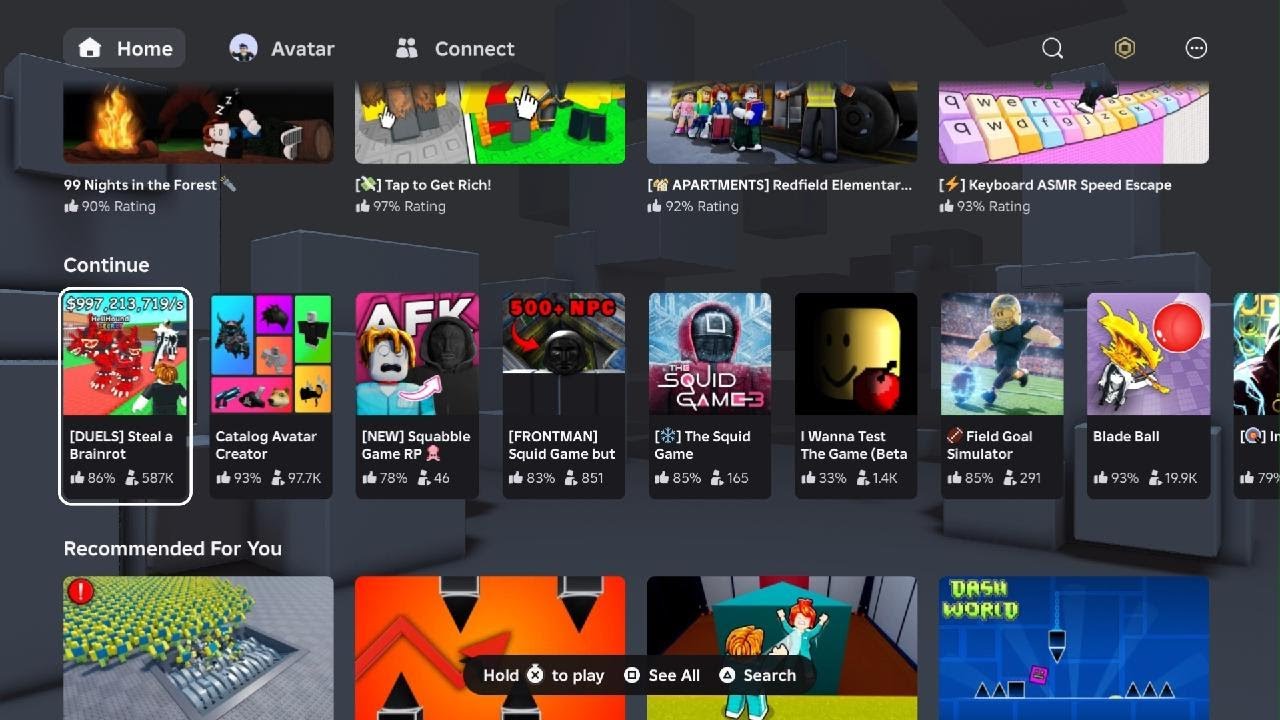Click the people icon beside Connect
The image size is (1280, 720).
click(406, 48)
